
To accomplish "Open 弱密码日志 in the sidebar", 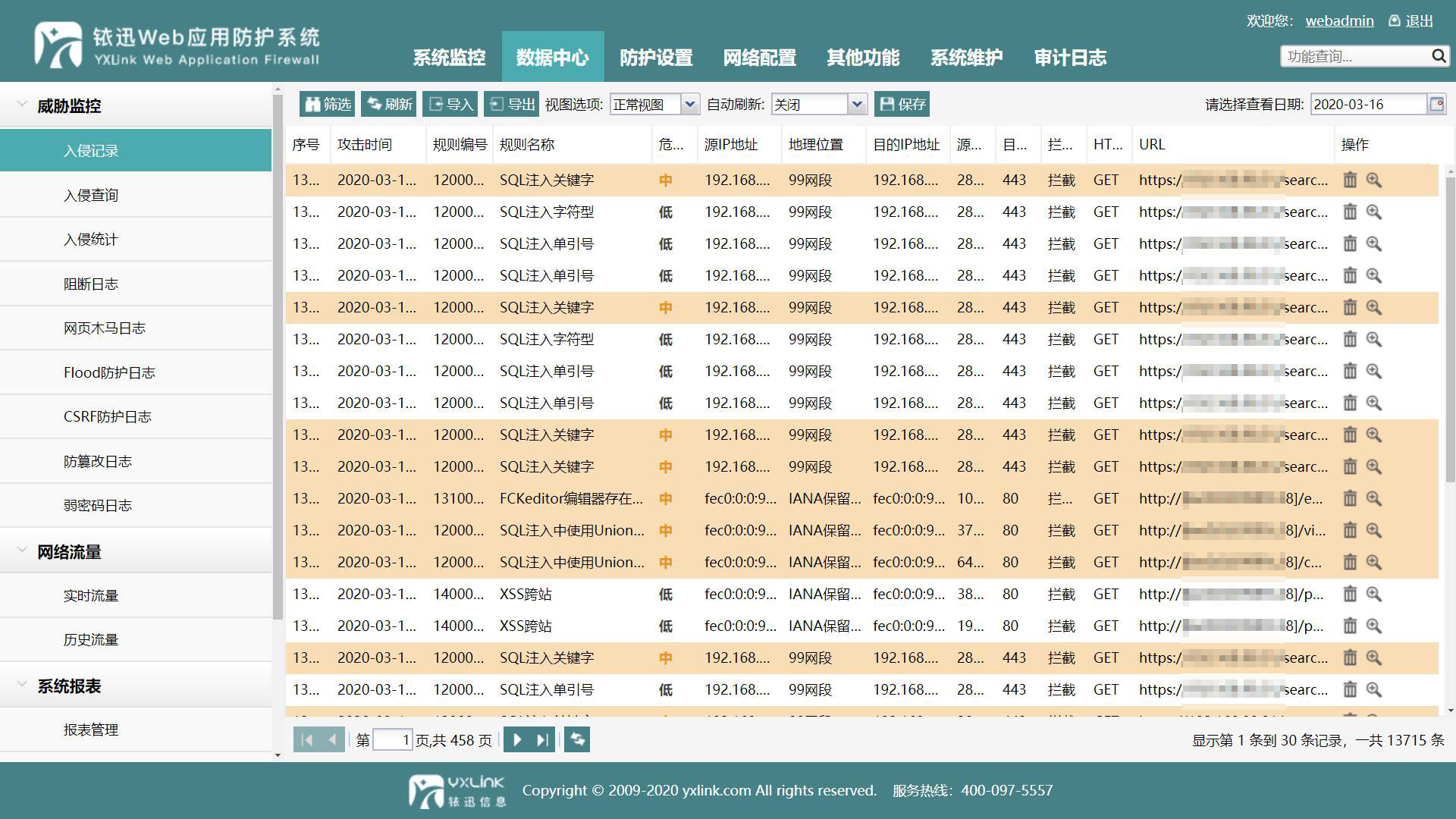I will pos(136,506).
